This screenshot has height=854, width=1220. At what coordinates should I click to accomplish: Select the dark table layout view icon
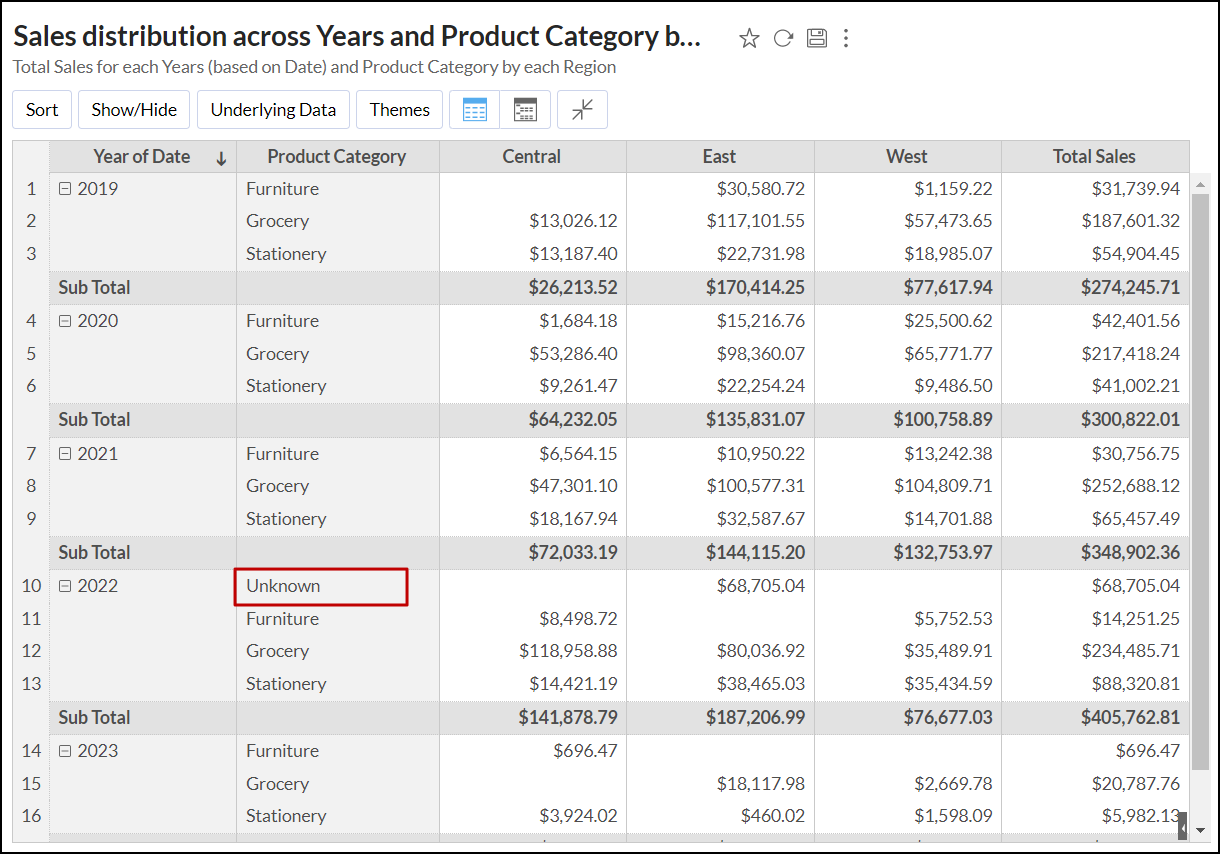[525, 110]
